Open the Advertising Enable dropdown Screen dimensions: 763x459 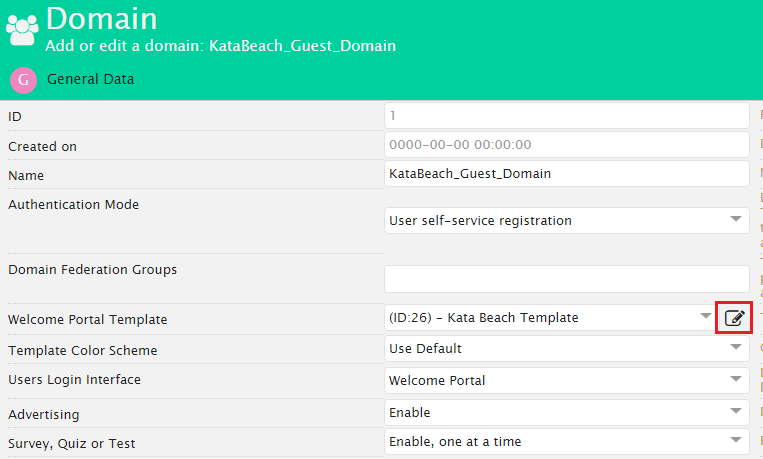566,412
